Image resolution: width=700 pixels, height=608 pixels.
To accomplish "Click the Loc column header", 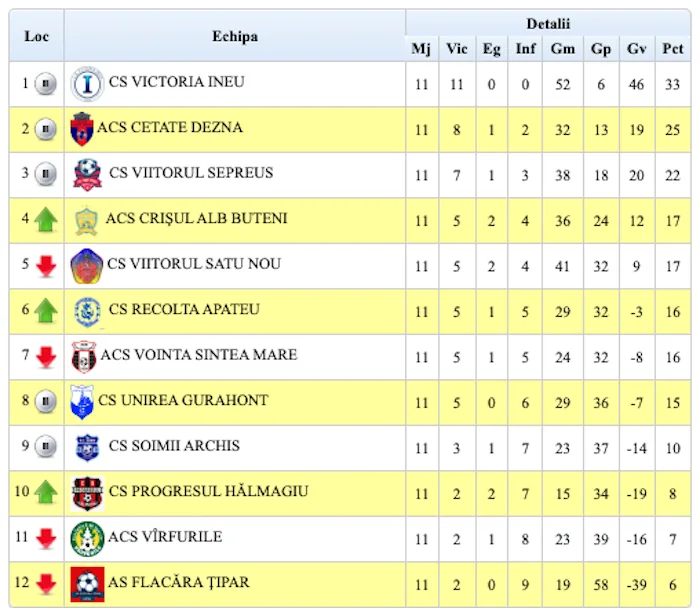I will click(36, 36).
